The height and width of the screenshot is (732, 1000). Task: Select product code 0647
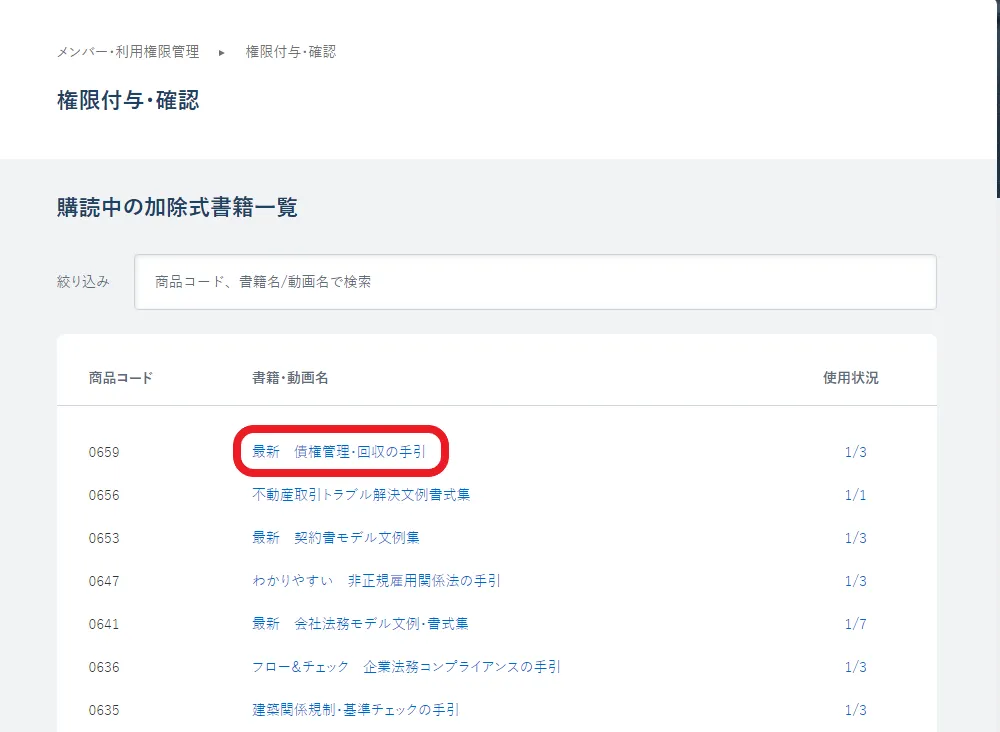pos(104,581)
